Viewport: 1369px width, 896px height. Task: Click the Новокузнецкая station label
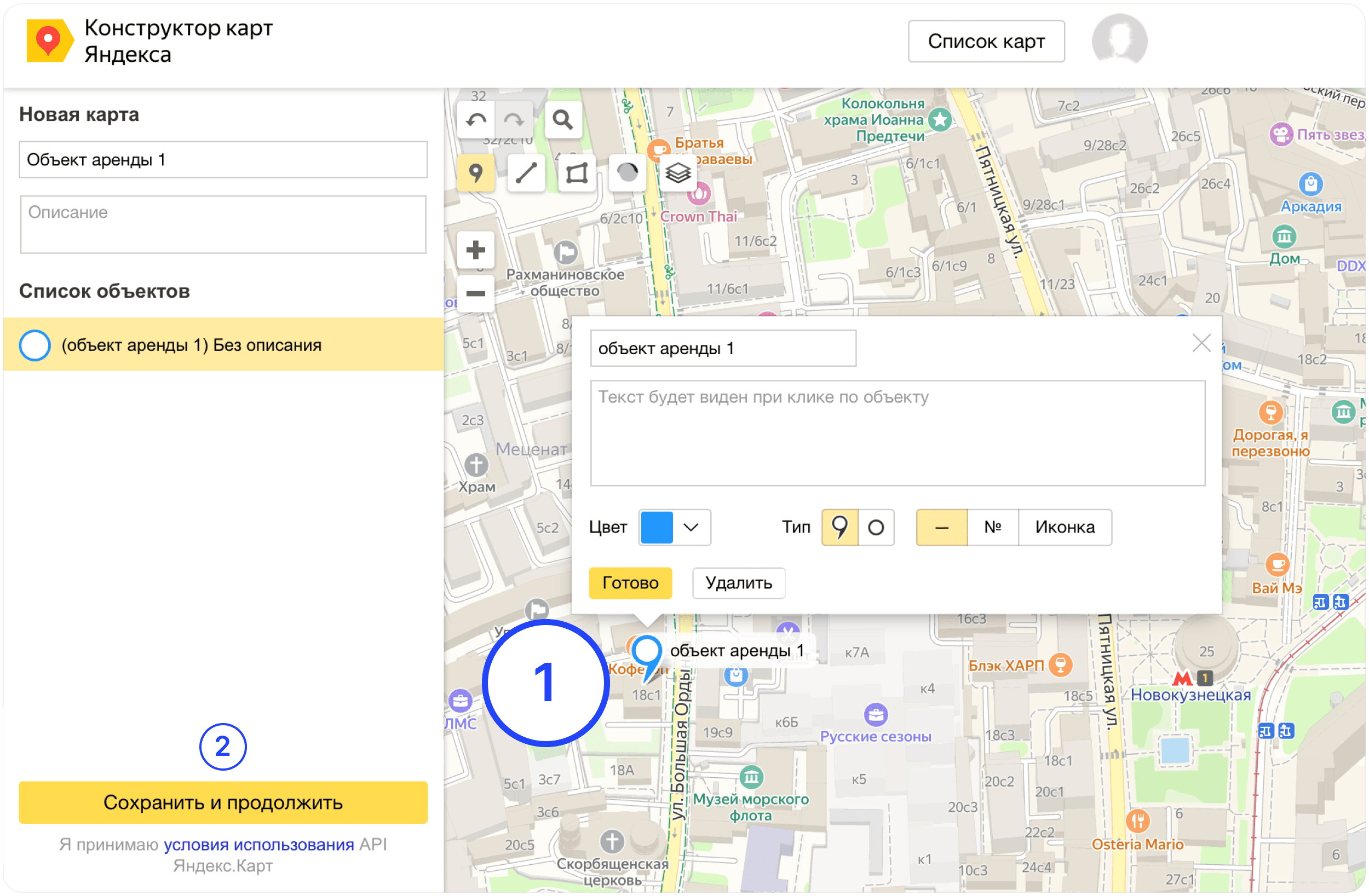pos(1190,695)
